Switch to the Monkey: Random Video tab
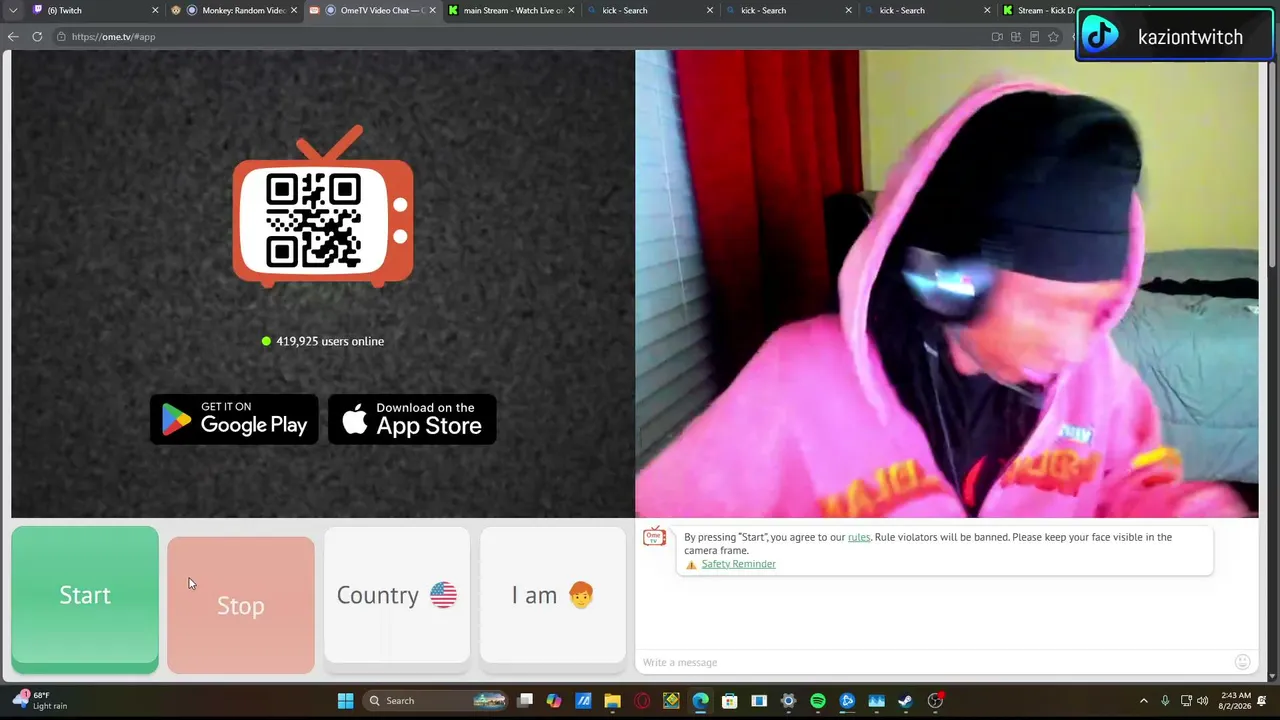The image size is (1280, 720). tap(235, 10)
